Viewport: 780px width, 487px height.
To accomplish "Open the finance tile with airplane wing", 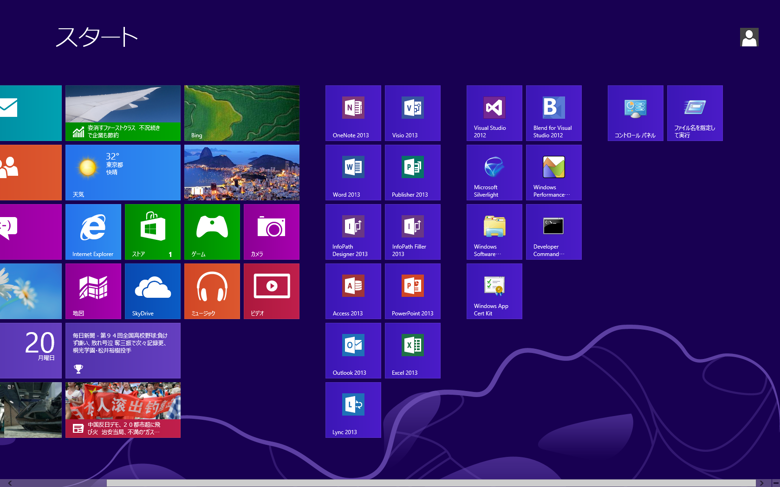I will (x=123, y=113).
